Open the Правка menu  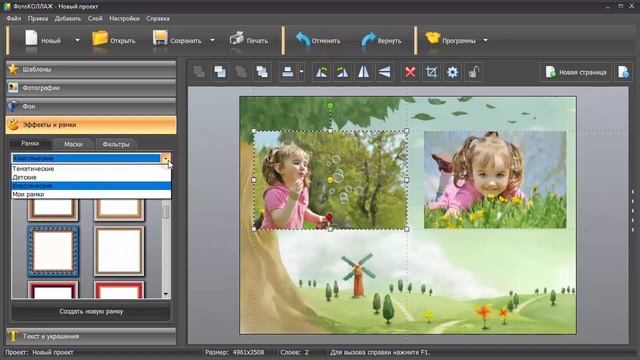[38, 18]
